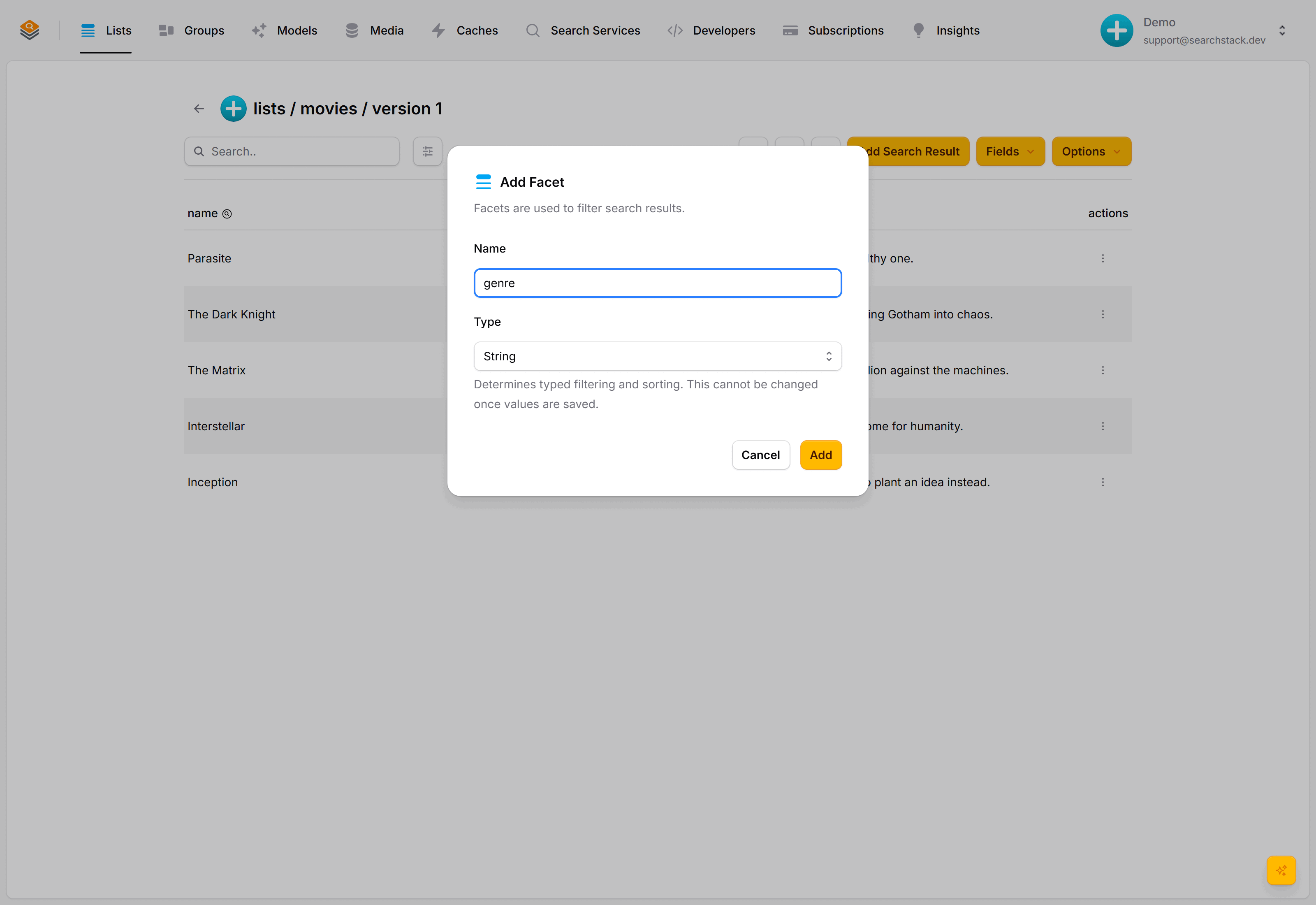Select The Dark Knight row name
The width and height of the screenshot is (1316, 905).
pos(231,314)
